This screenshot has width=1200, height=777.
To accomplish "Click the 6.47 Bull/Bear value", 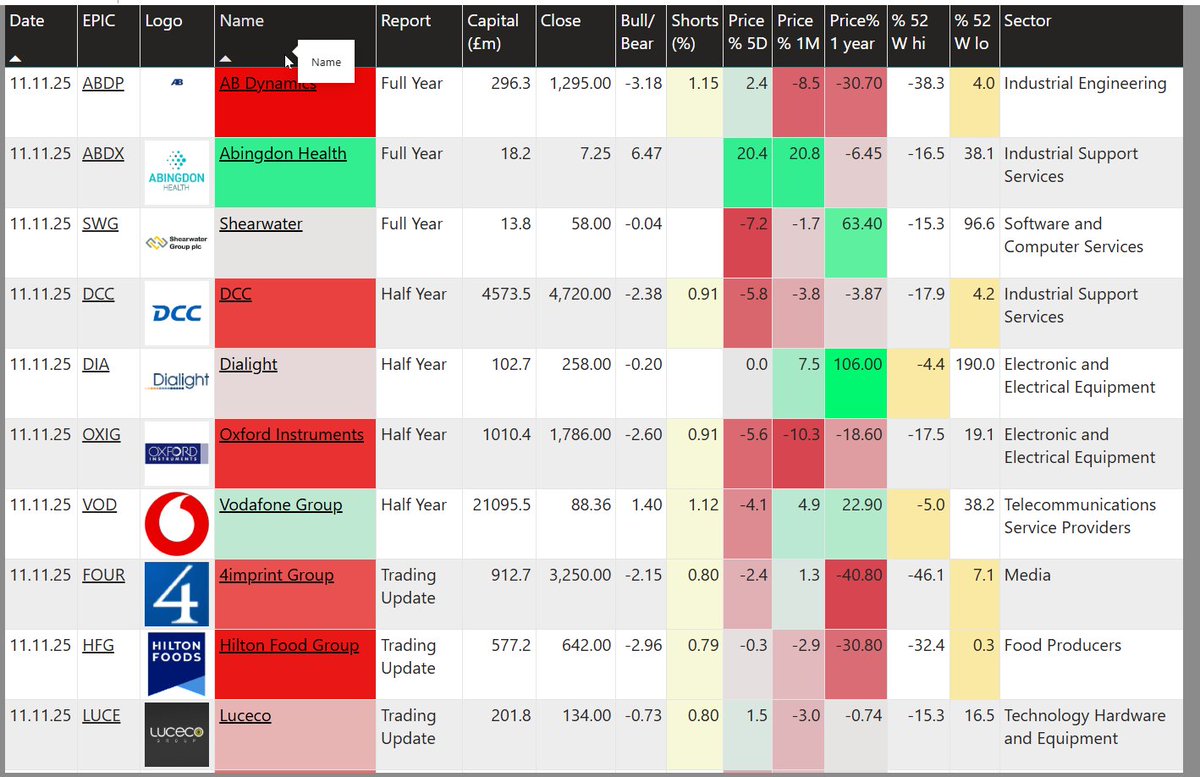I will (x=647, y=154).
